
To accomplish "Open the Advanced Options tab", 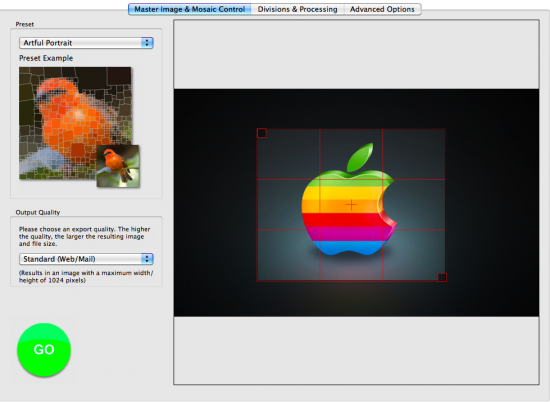I will point(382,9).
